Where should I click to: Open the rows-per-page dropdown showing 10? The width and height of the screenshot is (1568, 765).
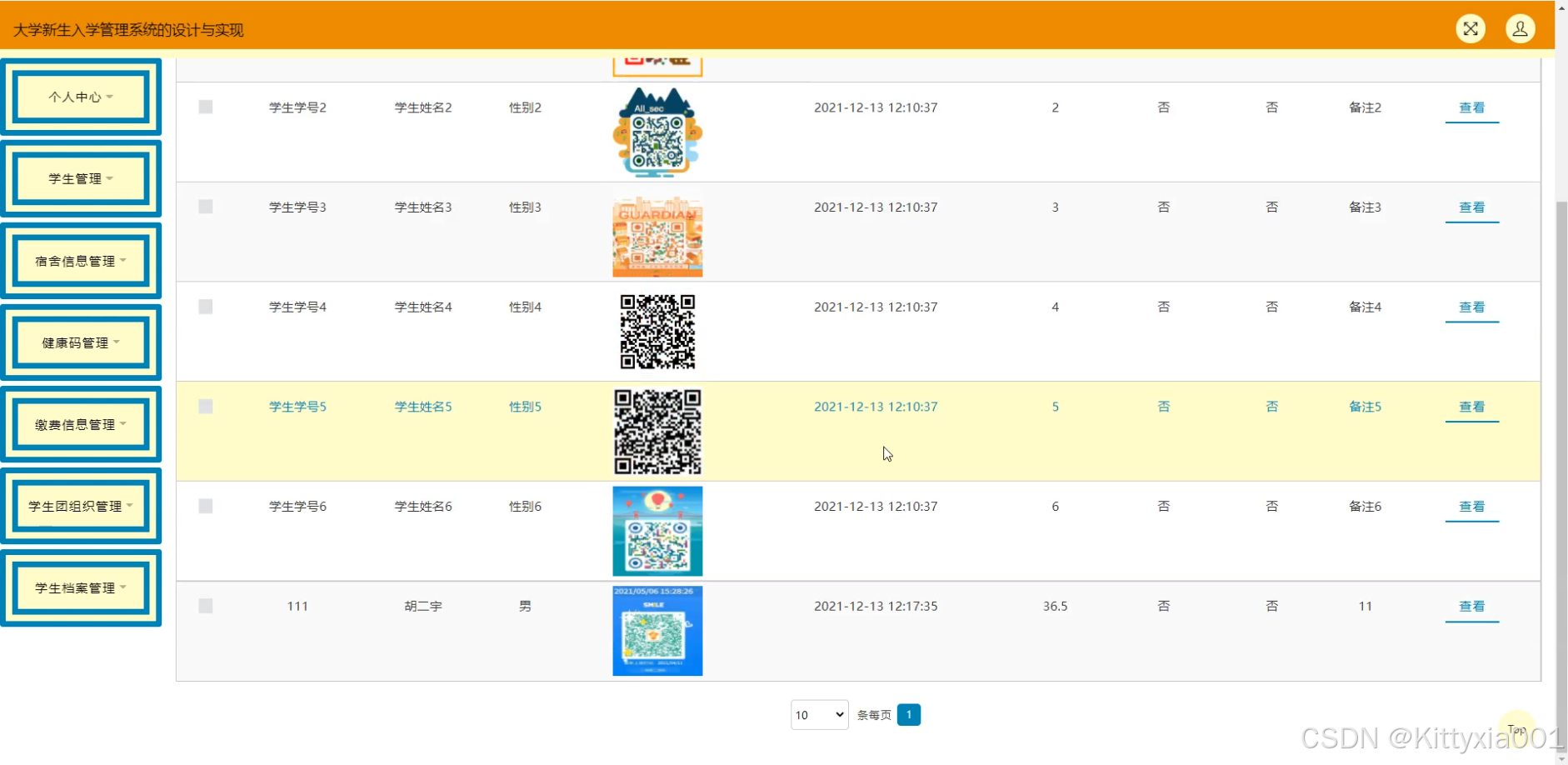[x=819, y=714]
